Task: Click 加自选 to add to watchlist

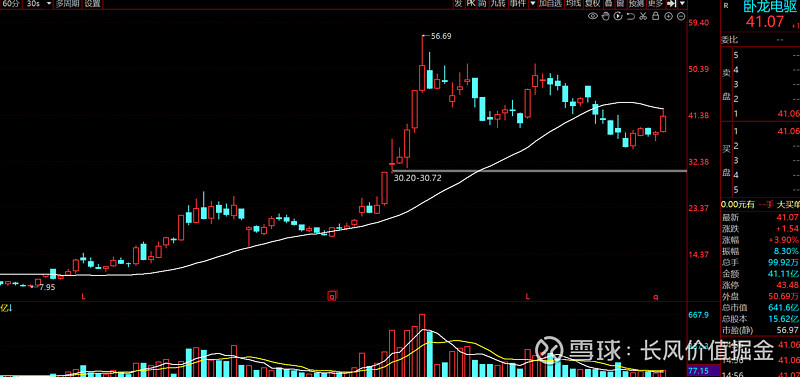Action: point(551,4)
